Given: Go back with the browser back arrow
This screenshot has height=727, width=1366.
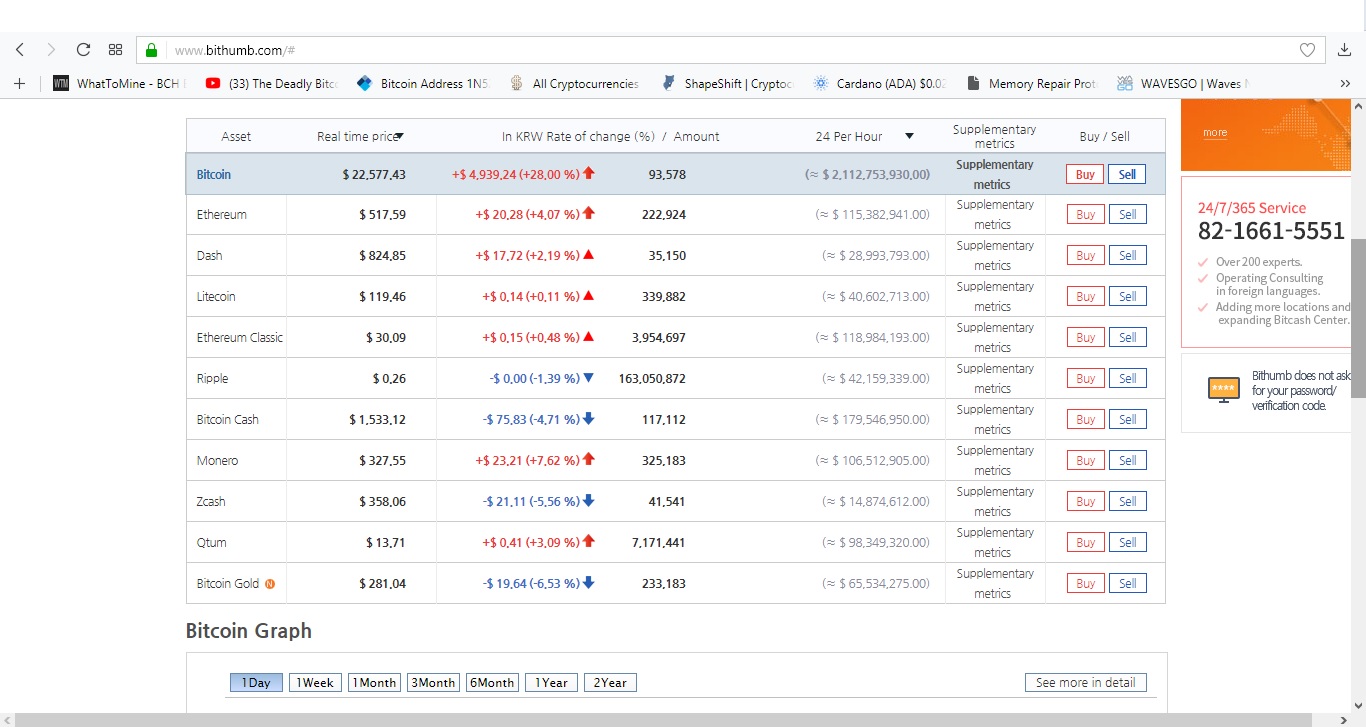Looking at the screenshot, I should click(x=20, y=50).
